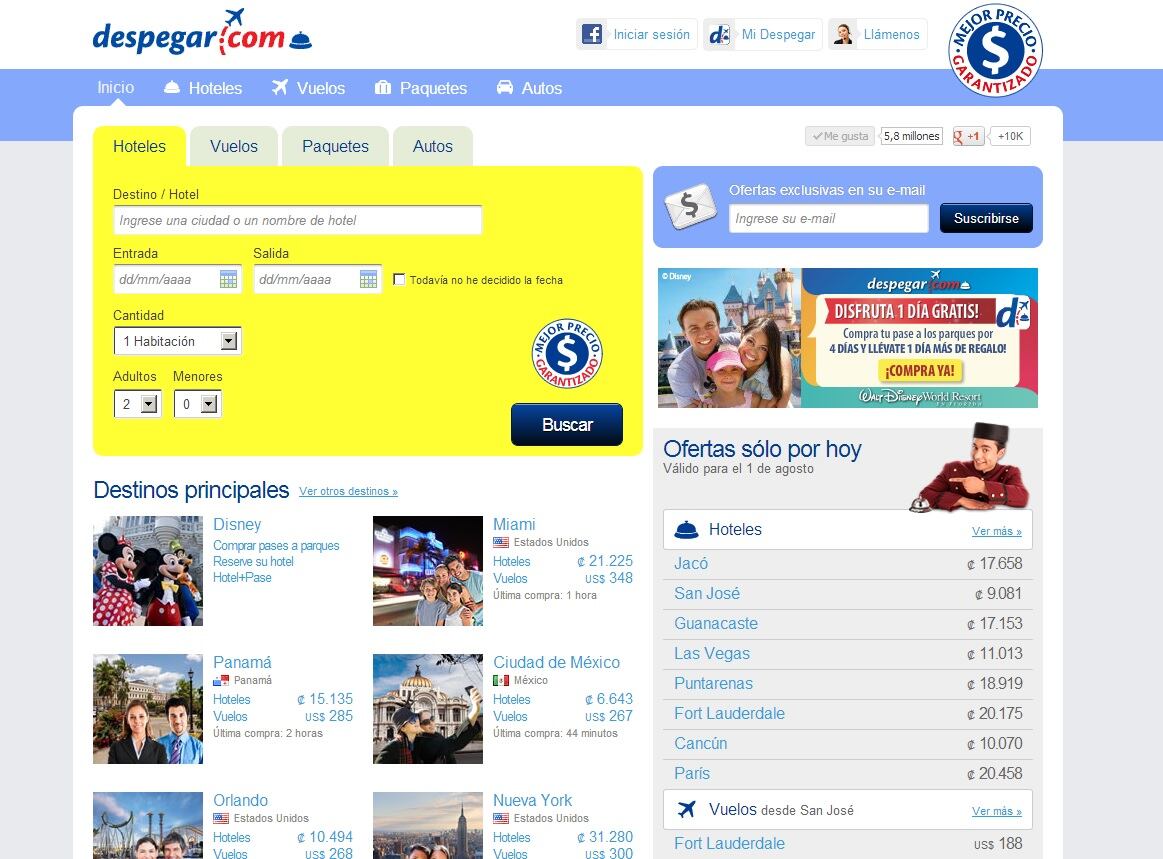
Task: Click the Mi Despegar logo icon
Action: (x=719, y=34)
